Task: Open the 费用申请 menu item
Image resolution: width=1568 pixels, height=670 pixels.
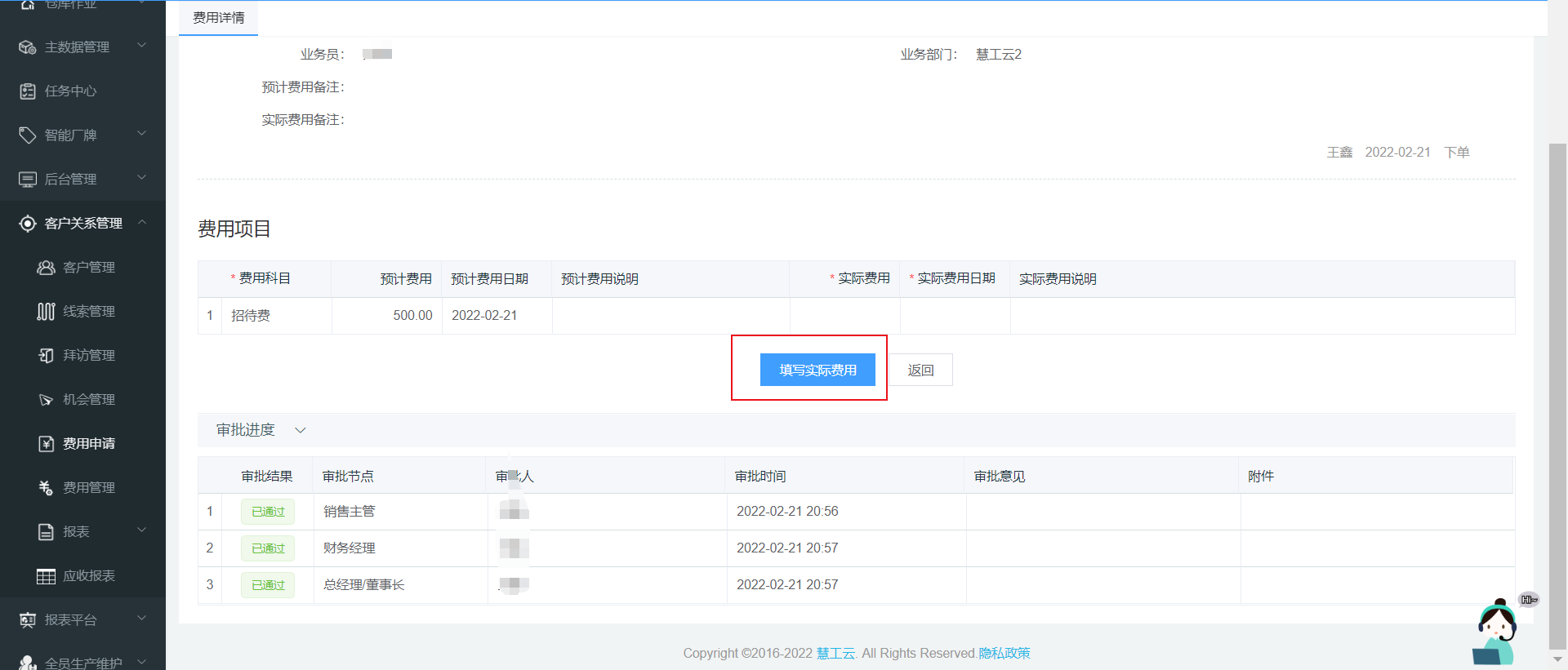Action: point(89,444)
